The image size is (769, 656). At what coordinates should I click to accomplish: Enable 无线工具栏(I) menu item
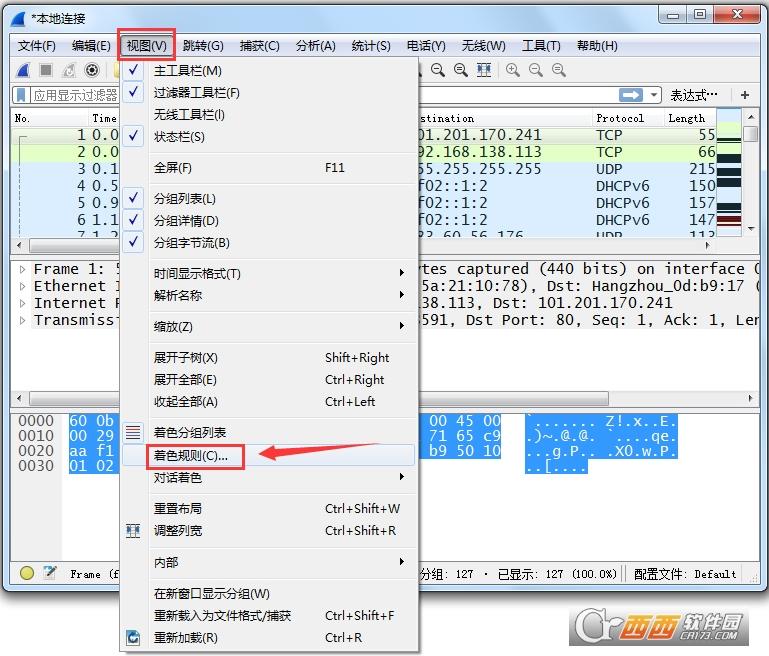point(269,115)
